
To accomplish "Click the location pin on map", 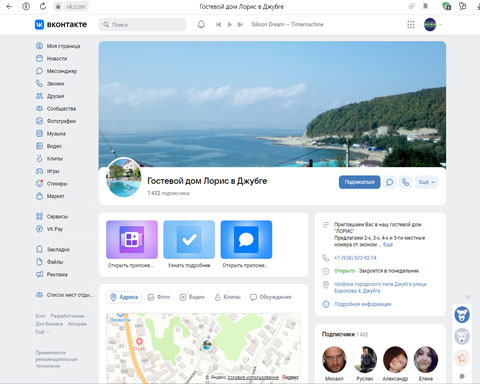I will (207, 345).
